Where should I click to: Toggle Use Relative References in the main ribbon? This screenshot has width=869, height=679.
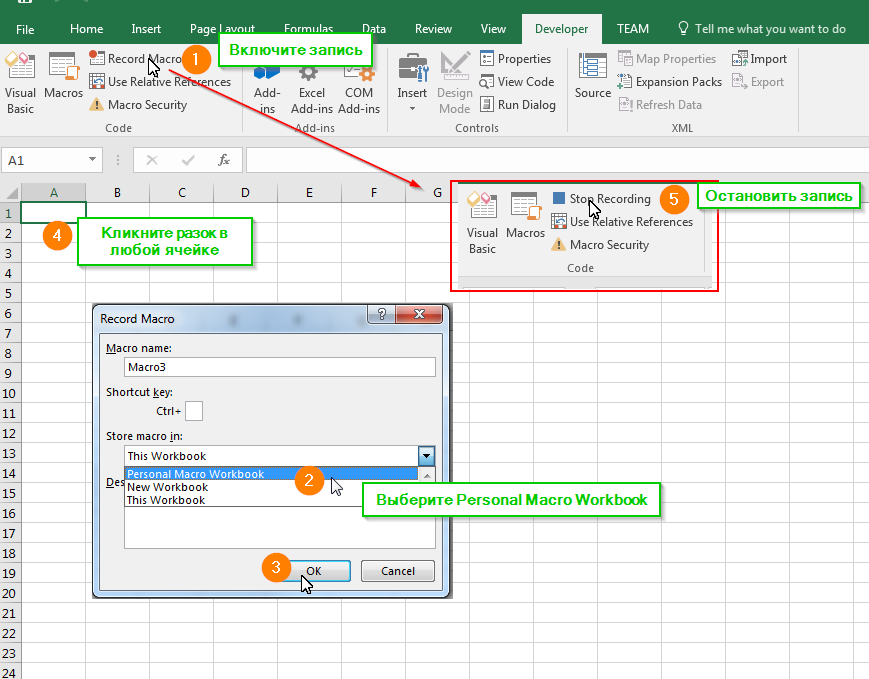[160, 81]
